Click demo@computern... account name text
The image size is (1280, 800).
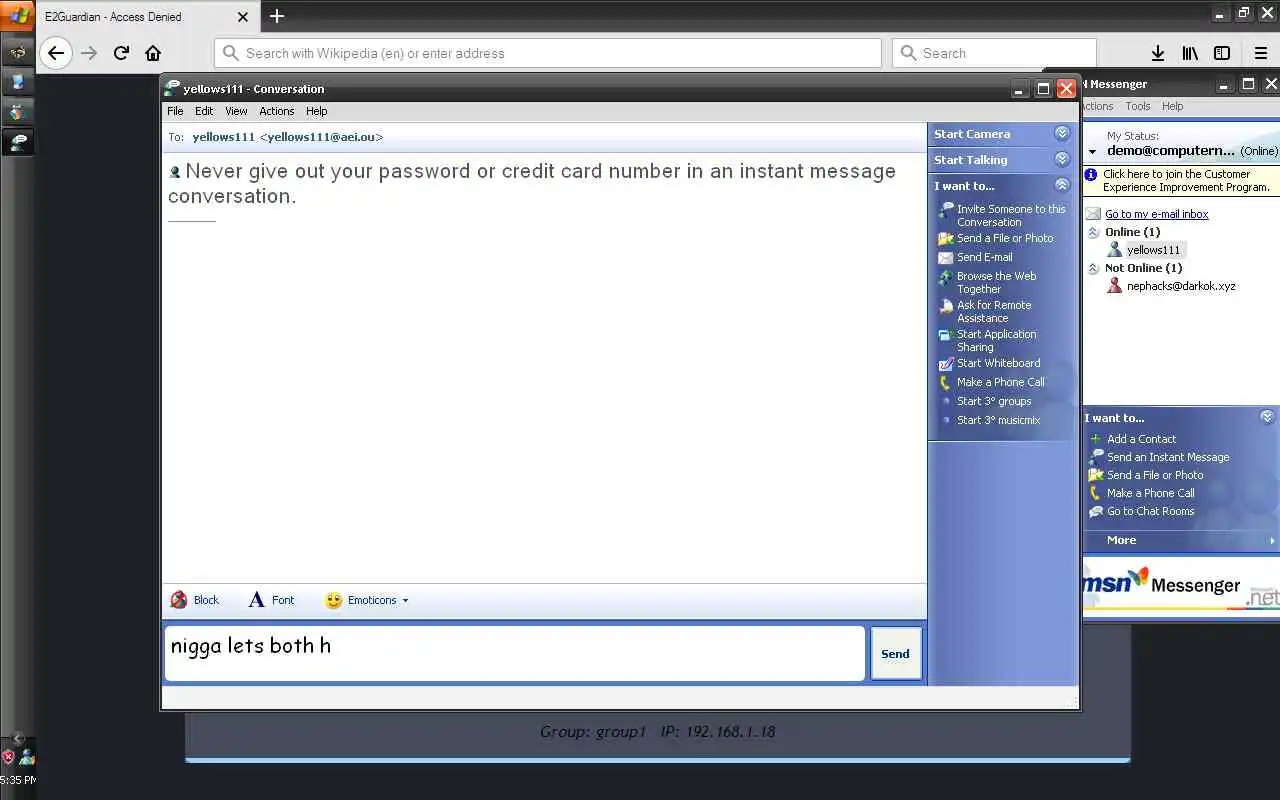pos(1170,151)
